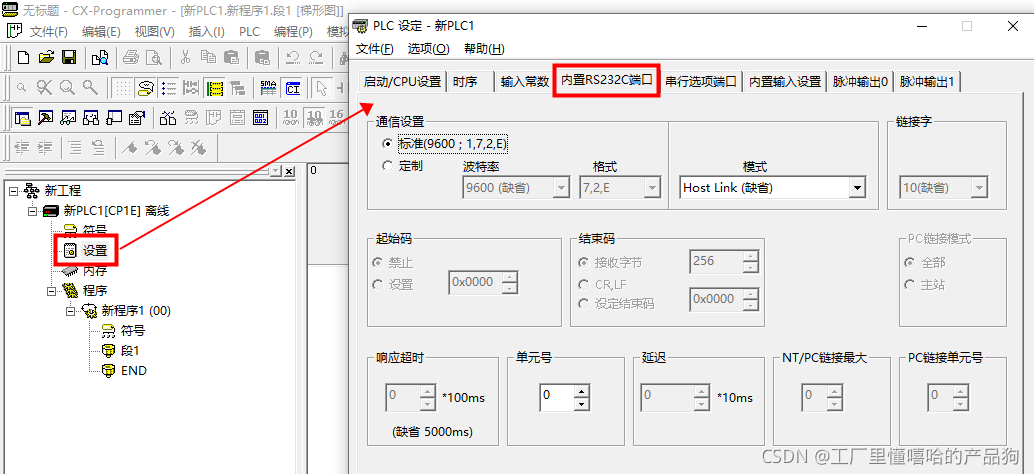Click the greyed-out printer icon

pos(131,57)
